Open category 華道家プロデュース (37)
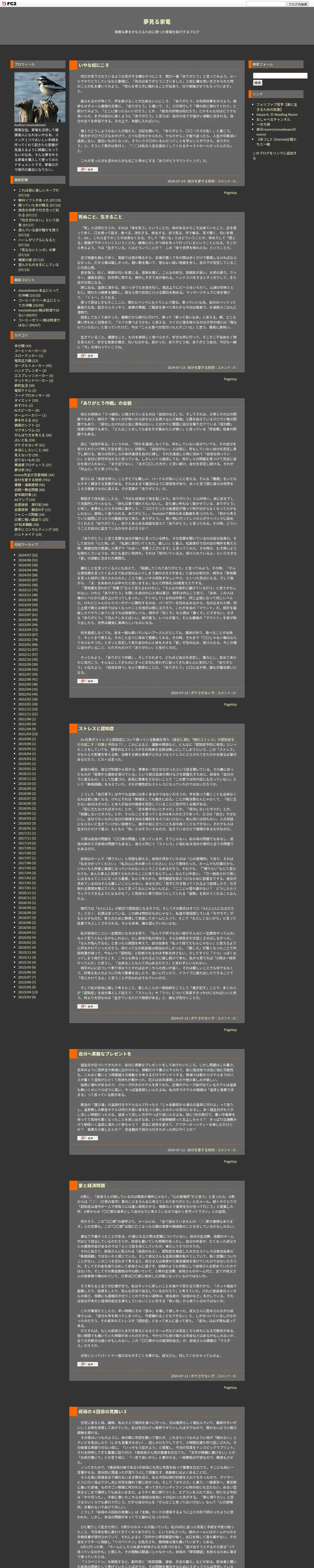The image size is (314, 1568). (33, 465)
